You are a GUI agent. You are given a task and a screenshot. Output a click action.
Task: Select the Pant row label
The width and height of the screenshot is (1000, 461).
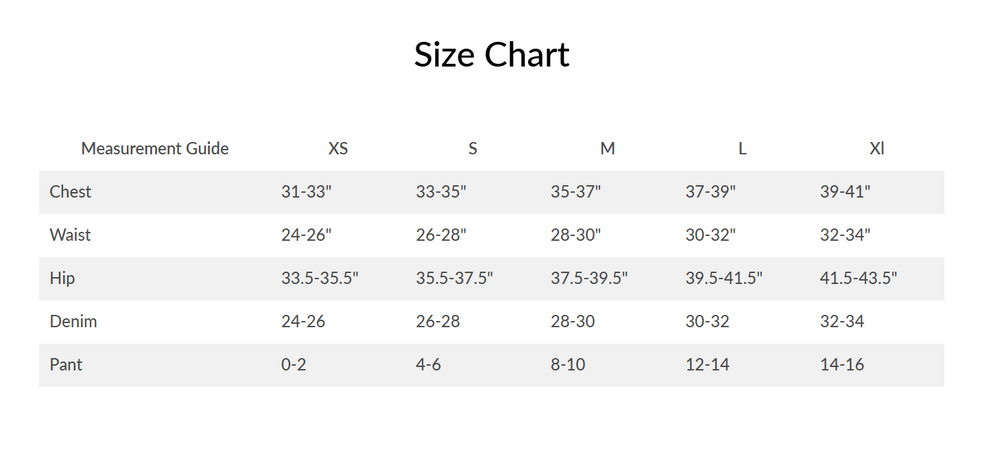66,365
